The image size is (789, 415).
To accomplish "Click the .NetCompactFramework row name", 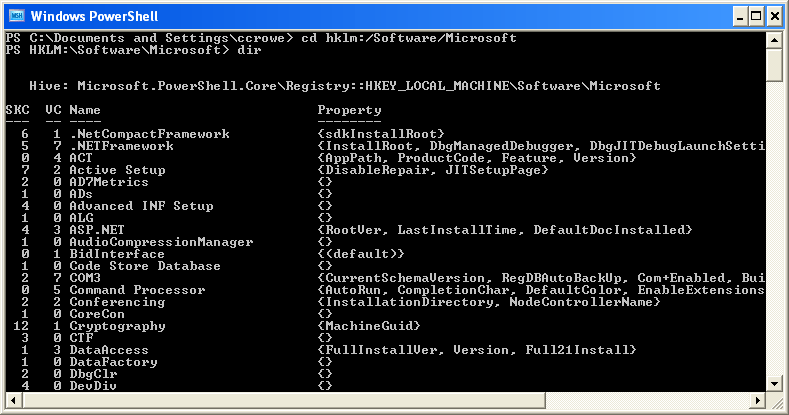I will tap(149, 134).
